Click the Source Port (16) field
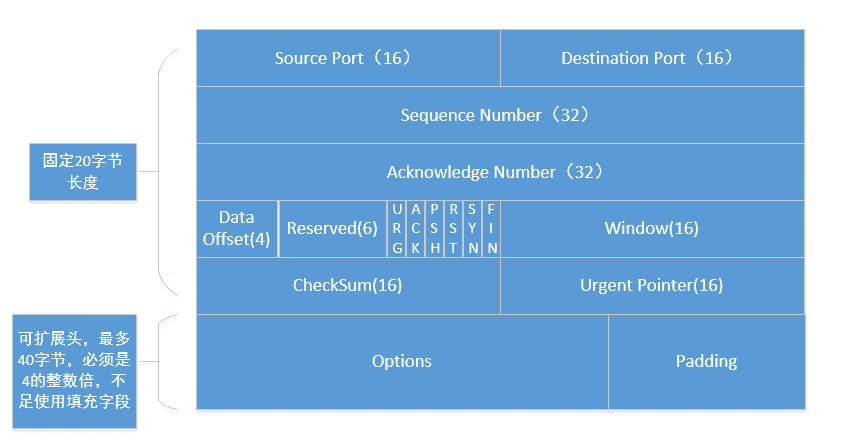Screen dimensions: 844x446 point(348,58)
